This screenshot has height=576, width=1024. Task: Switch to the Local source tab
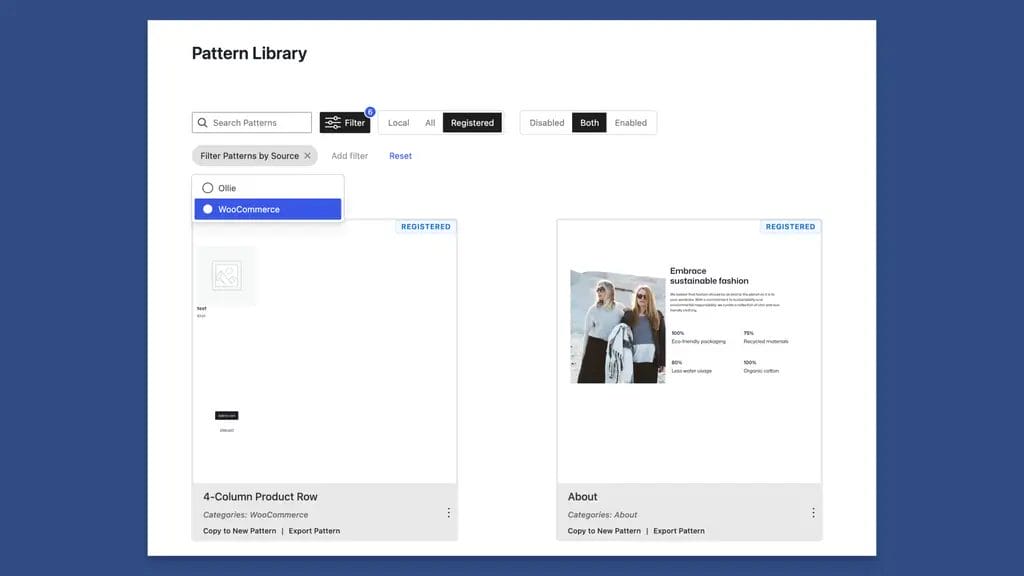point(398,122)
